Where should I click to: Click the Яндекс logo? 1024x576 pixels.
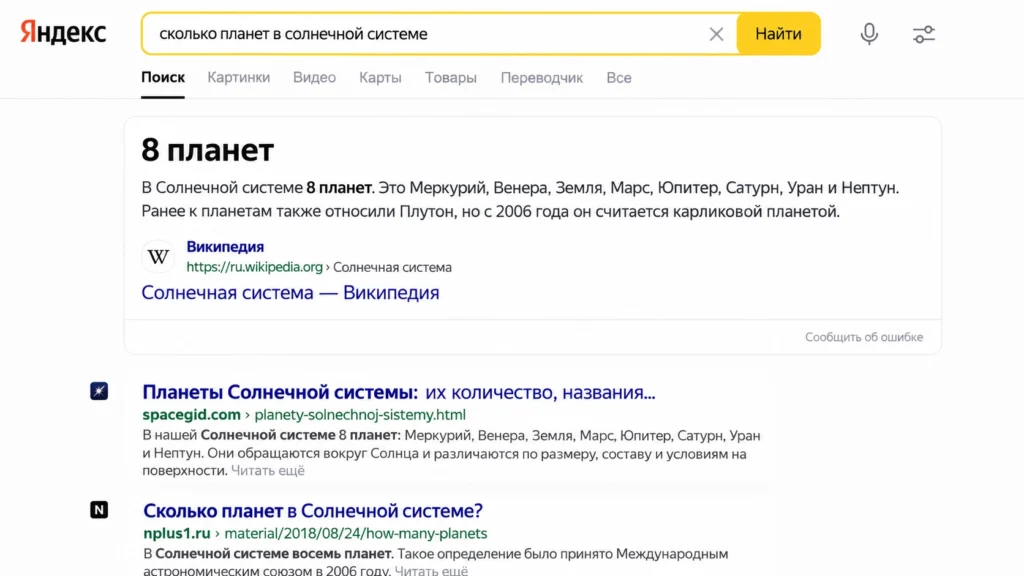click(63, 32)
